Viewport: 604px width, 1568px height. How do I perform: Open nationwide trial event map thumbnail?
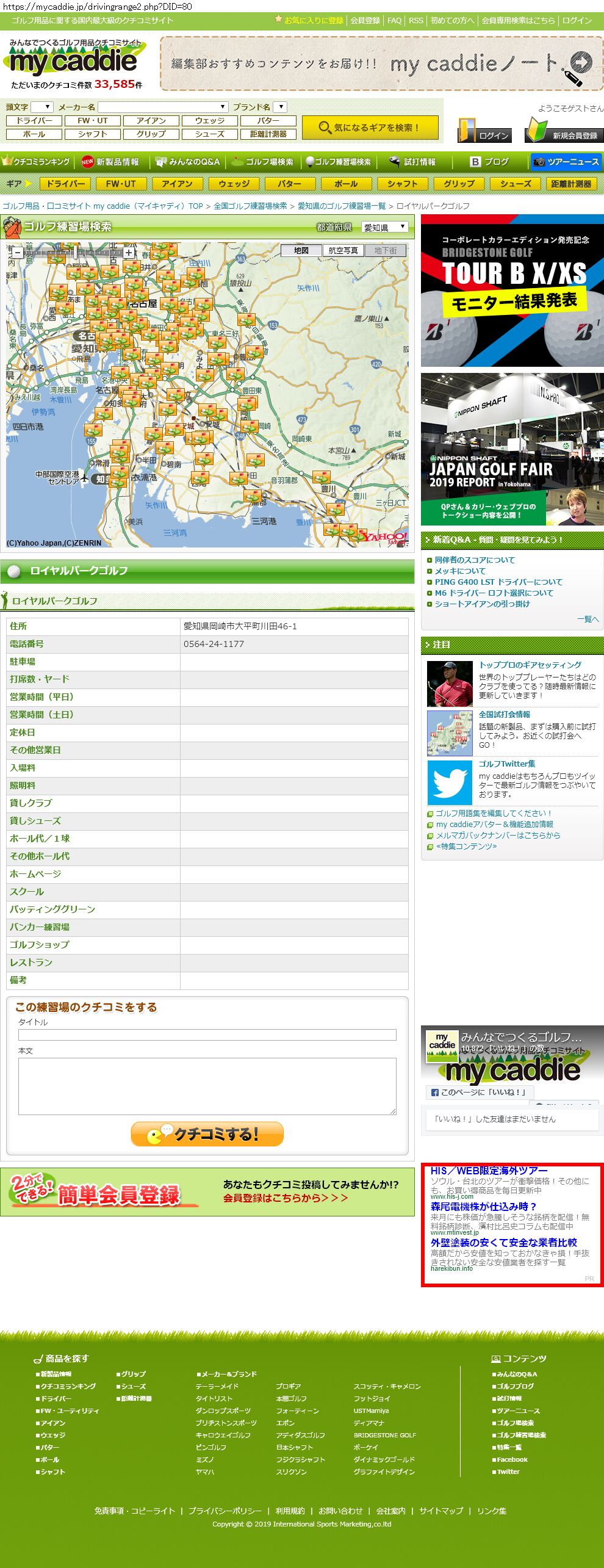point(450,732)
